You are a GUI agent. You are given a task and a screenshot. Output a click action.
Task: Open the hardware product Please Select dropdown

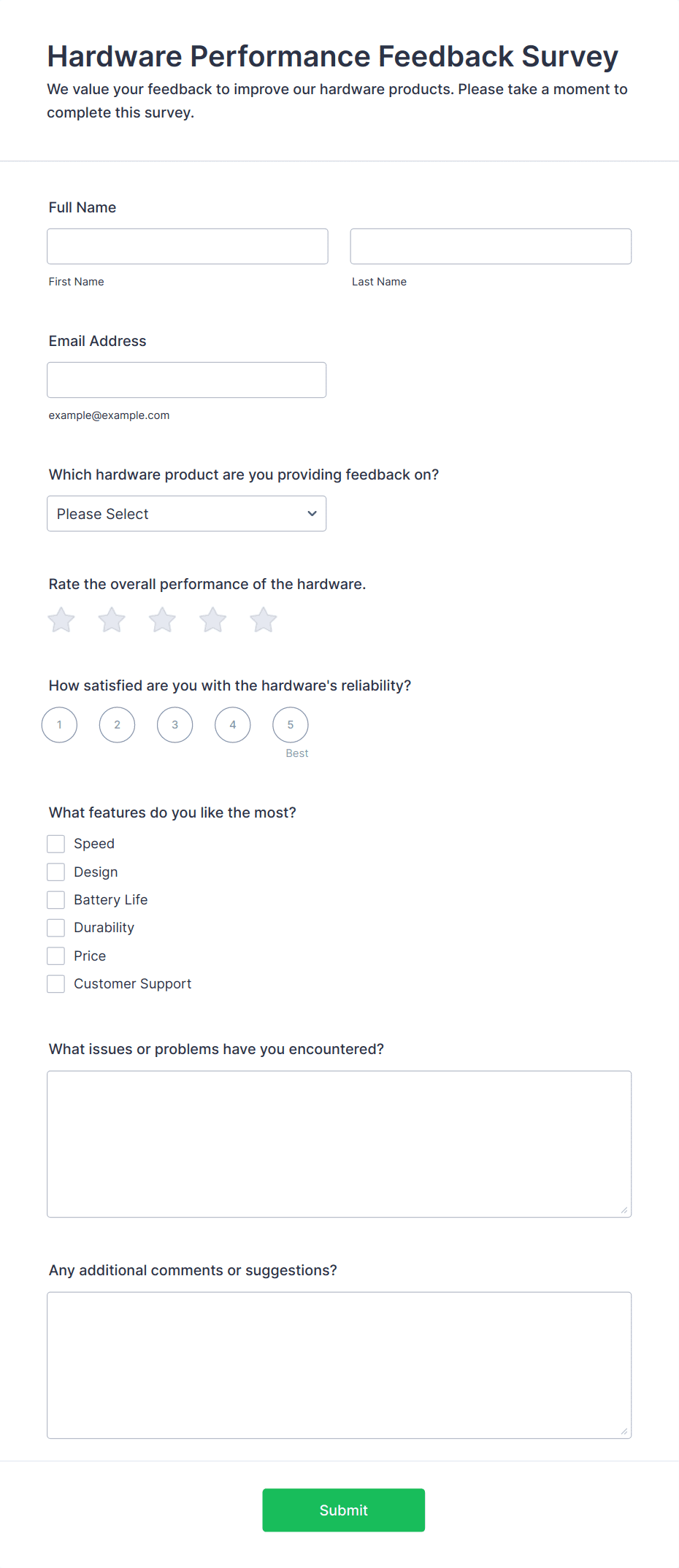187,514
